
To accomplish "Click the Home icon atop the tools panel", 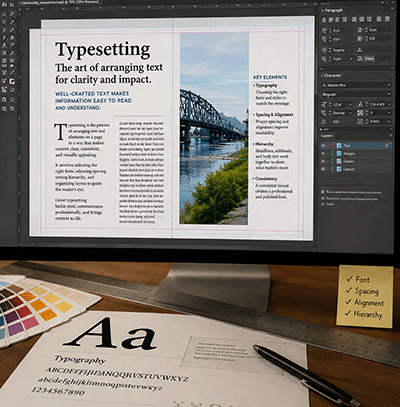I will 4,5.
